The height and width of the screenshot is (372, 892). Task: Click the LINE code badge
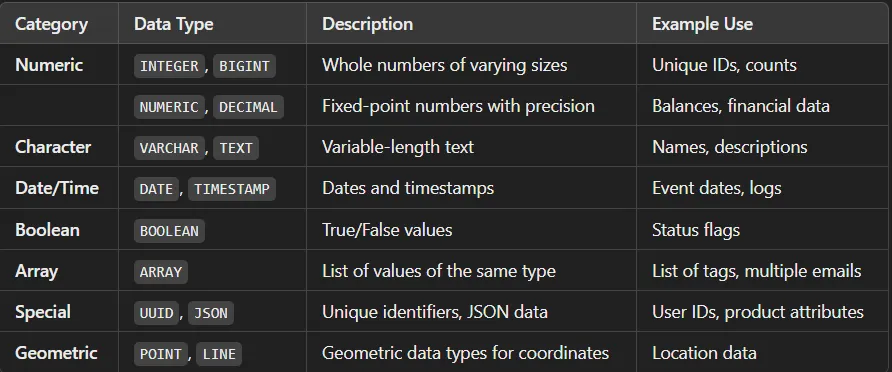click(x=219, y=354)
